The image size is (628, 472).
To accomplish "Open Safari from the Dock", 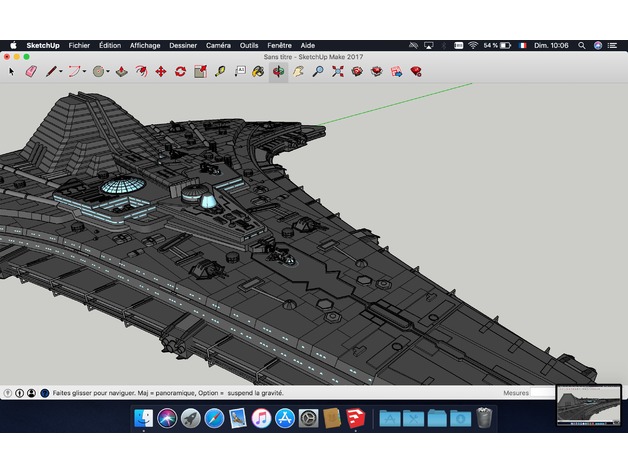I will (x=214, y=418).
